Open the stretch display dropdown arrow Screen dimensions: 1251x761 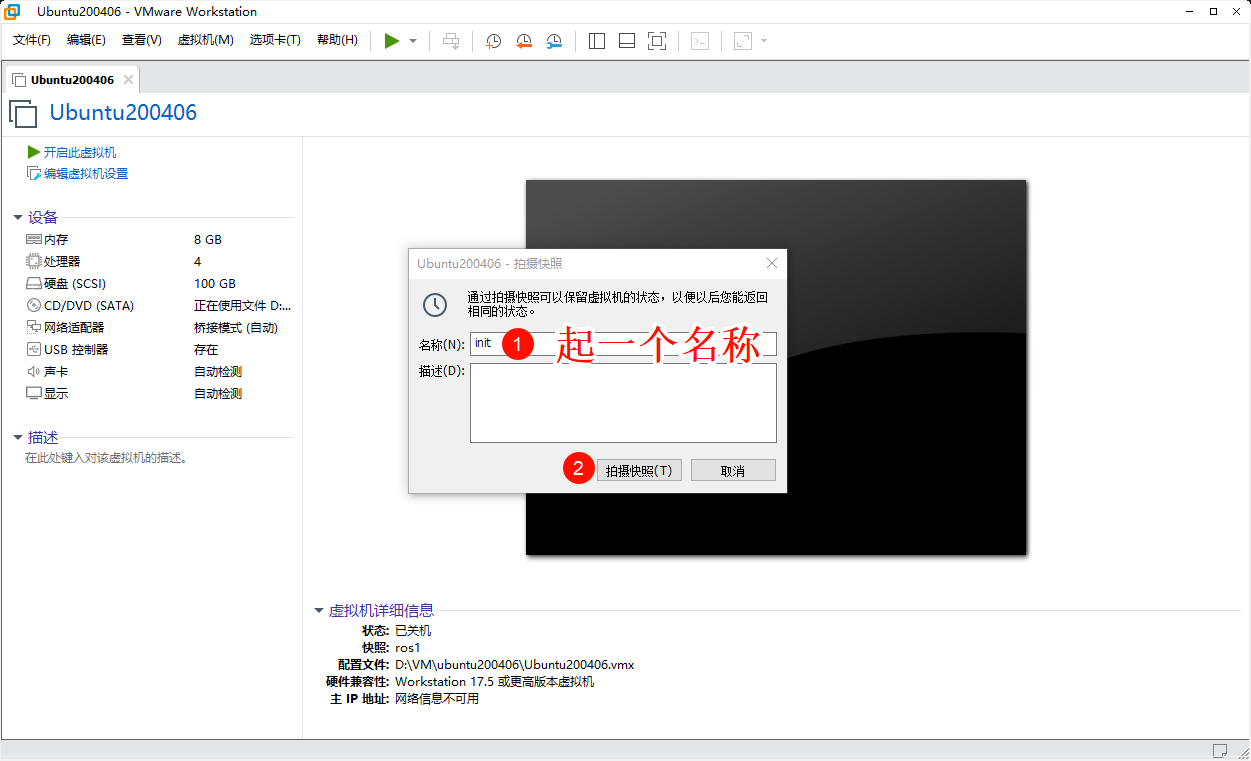point(764,41)
